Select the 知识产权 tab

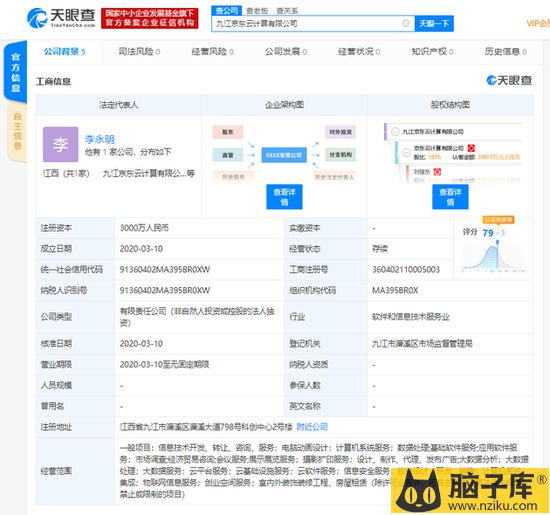pyautogui.click(x=432, y=52)
